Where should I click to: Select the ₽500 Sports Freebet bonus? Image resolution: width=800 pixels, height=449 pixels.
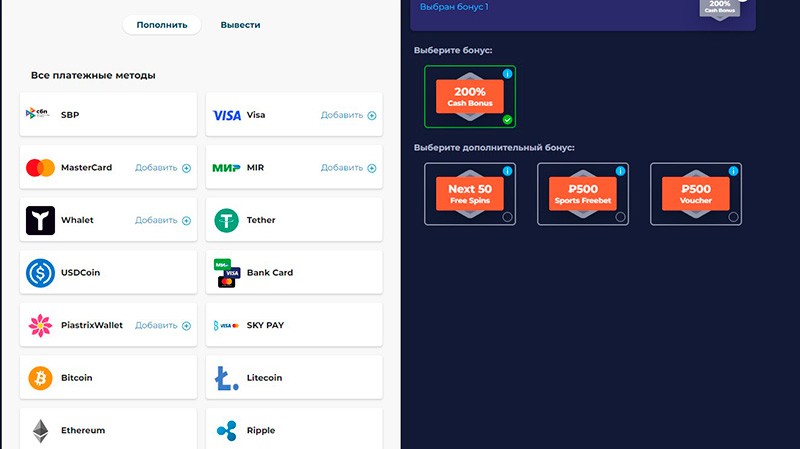coord(582,194)
